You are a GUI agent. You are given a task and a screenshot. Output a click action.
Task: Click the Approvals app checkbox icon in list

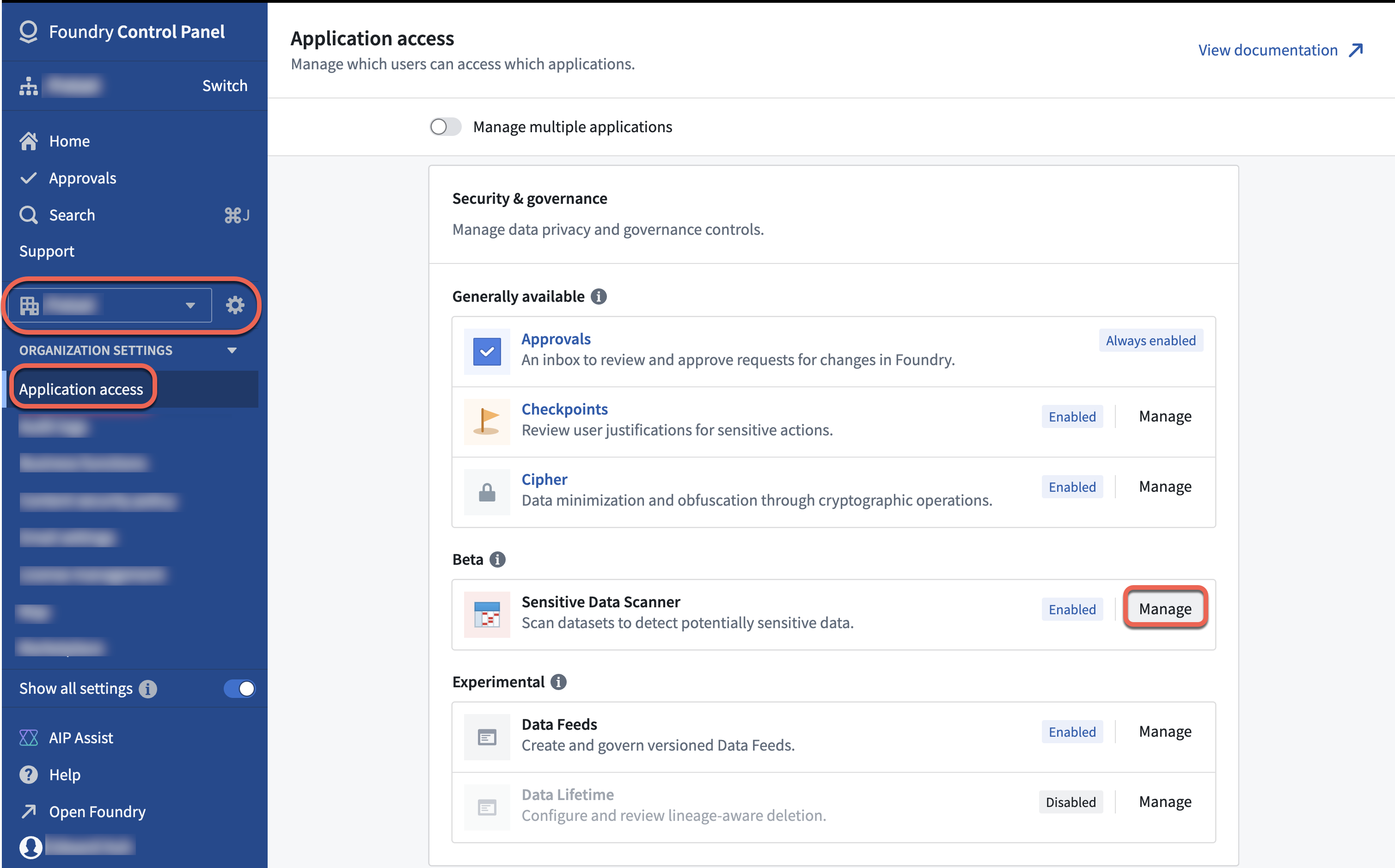(487, 352)
